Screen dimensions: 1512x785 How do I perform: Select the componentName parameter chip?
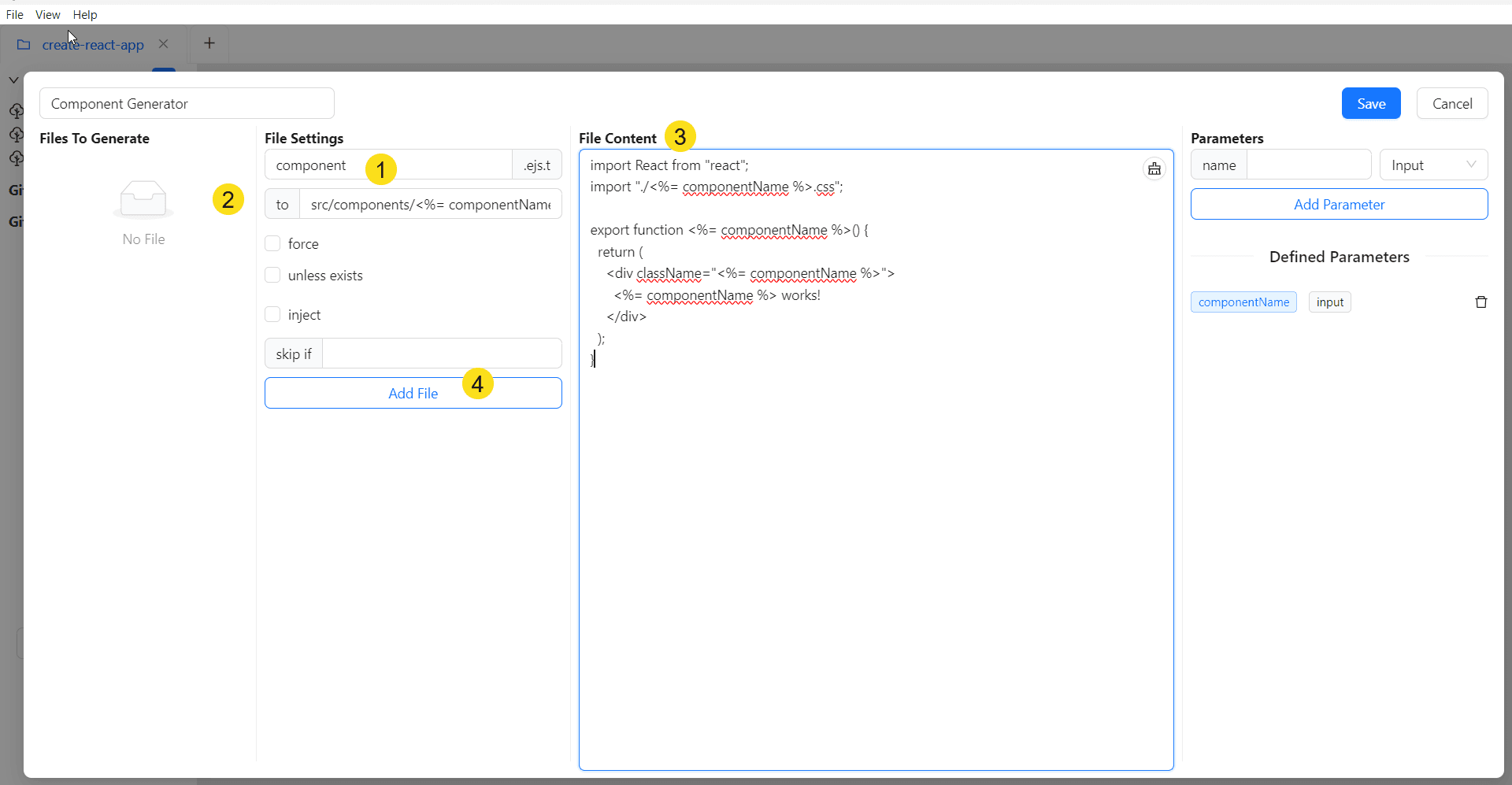[1243, 302]
